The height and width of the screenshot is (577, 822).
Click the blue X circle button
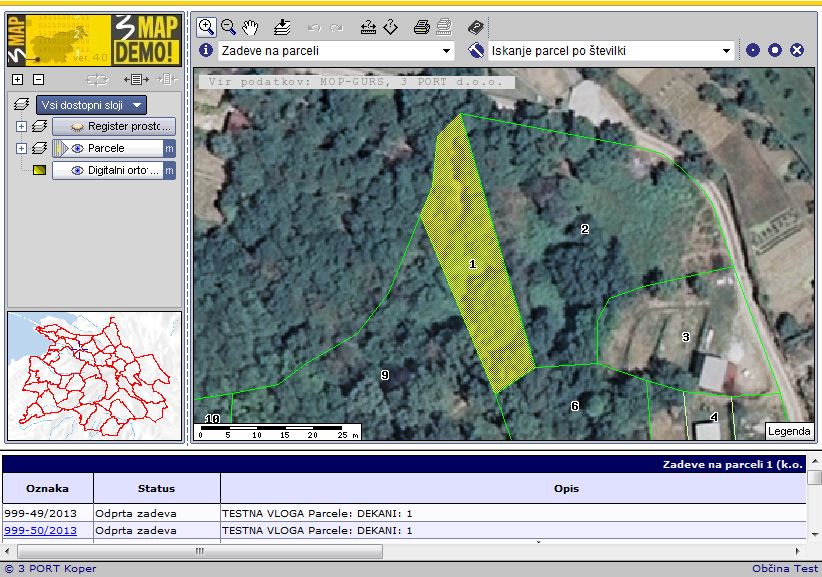[x=797, y=50]
